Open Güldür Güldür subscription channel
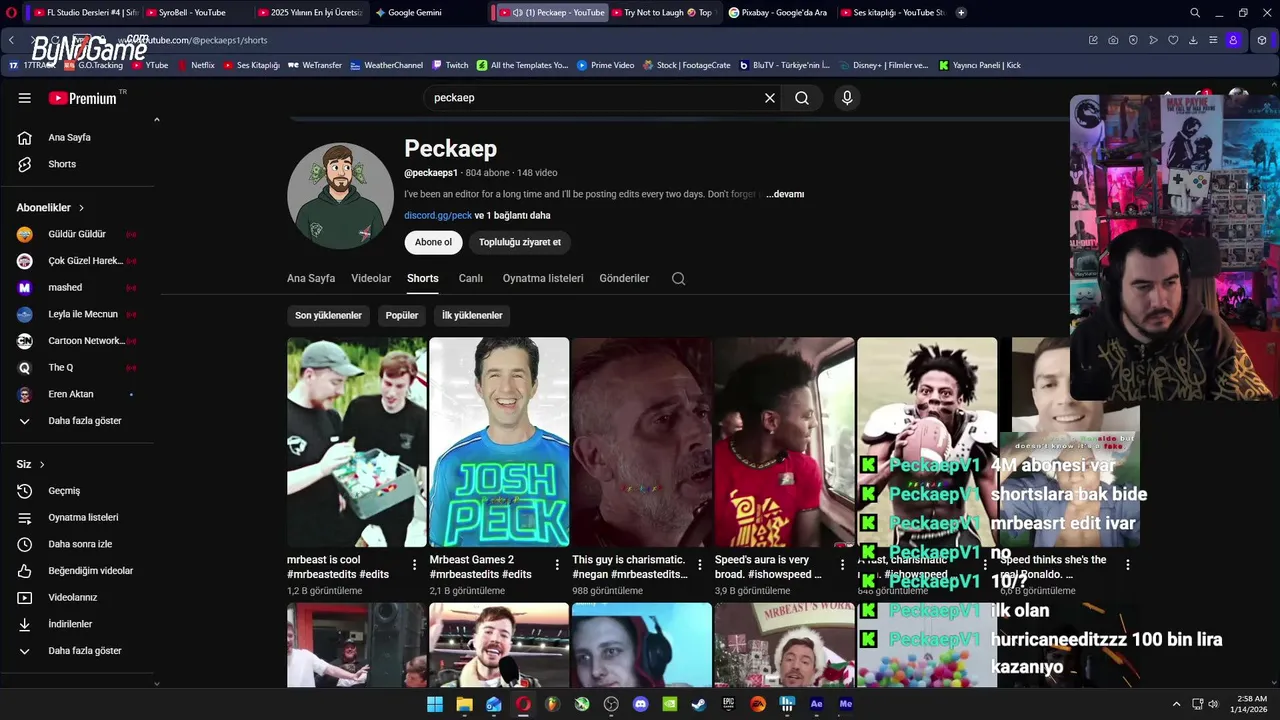Viewport: 1280px width, 720px height. (x=77, y=234)
